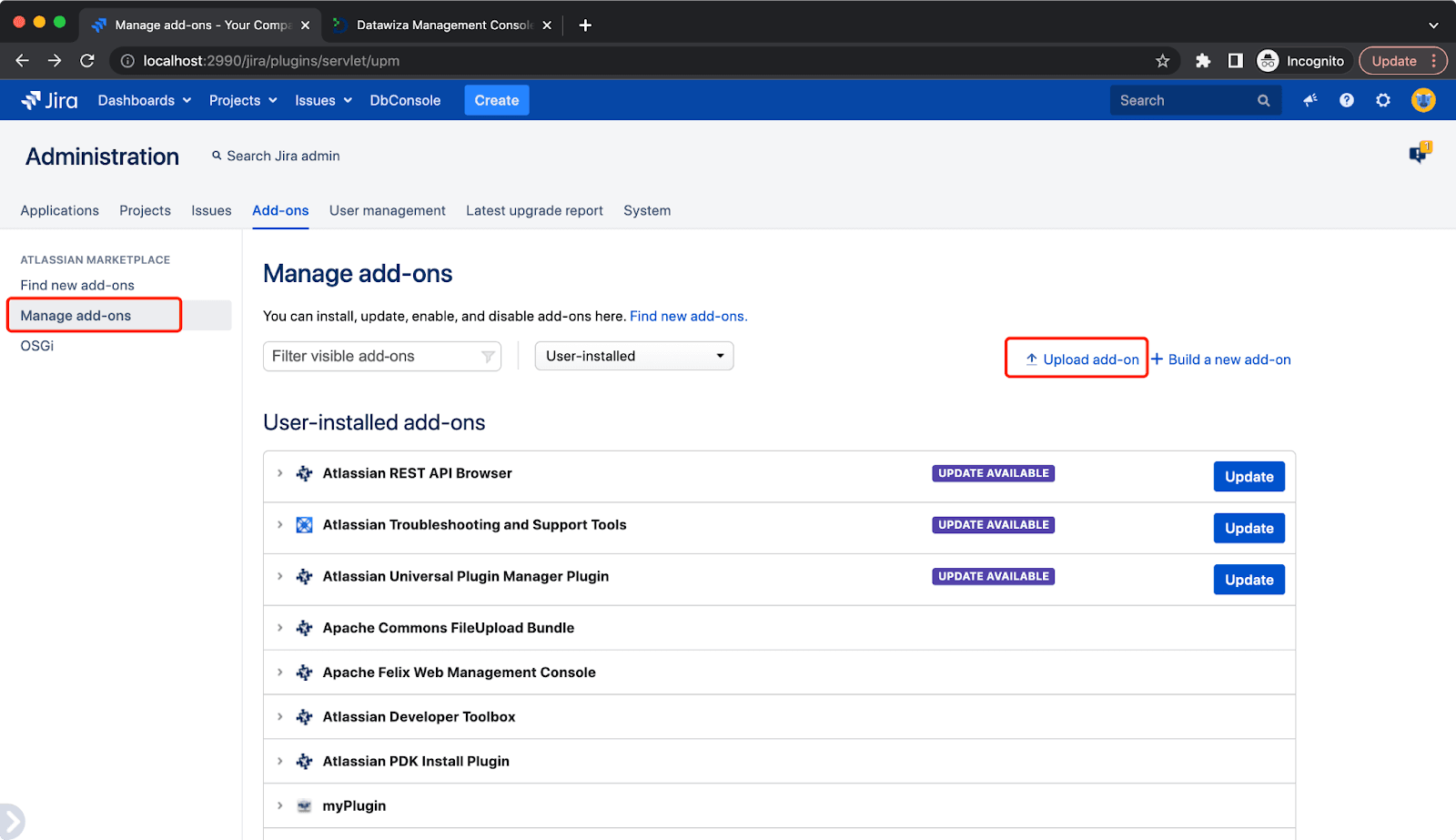Image resolution: width=1456 pixels, height=840 pixels.
Task: Open the user profile avatar menu
Action: coord(1423,100)
